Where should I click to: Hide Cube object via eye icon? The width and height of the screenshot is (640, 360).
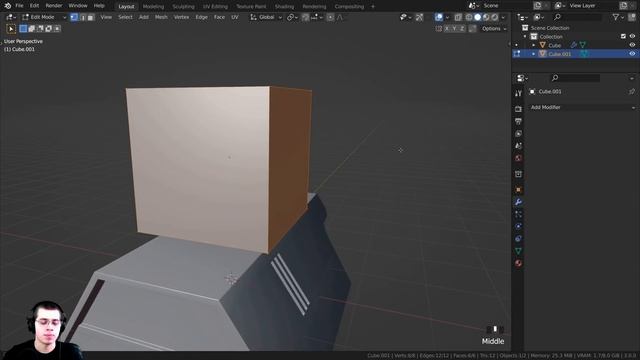632,45
